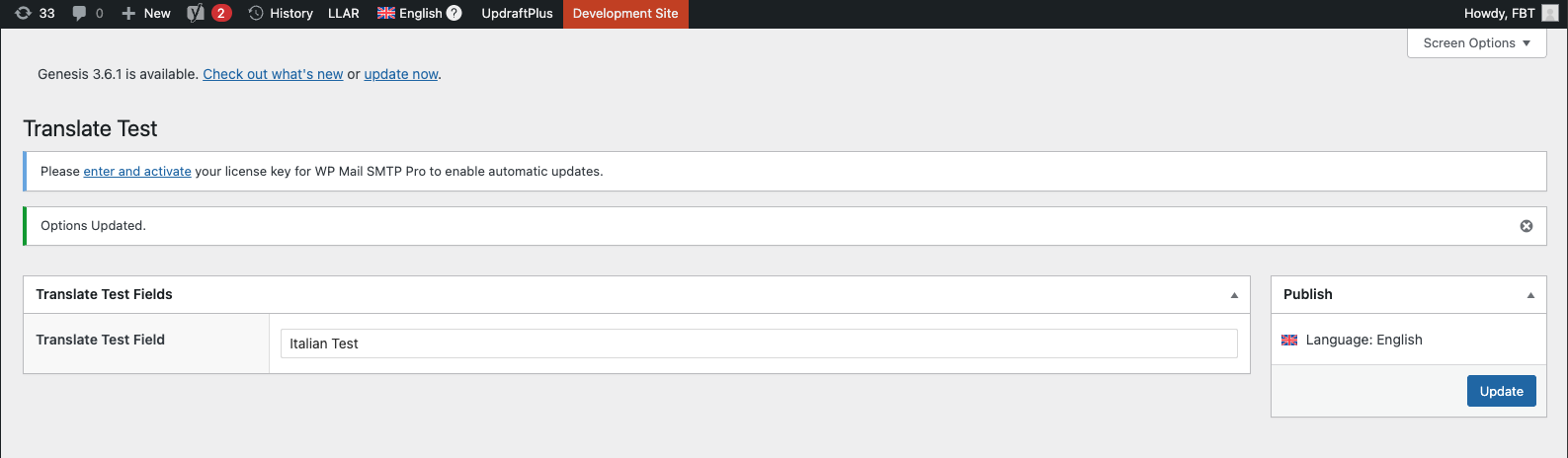The image size is (1568, 458).
Task: Click the UK flag in the Publish box
Action: 1289,341
